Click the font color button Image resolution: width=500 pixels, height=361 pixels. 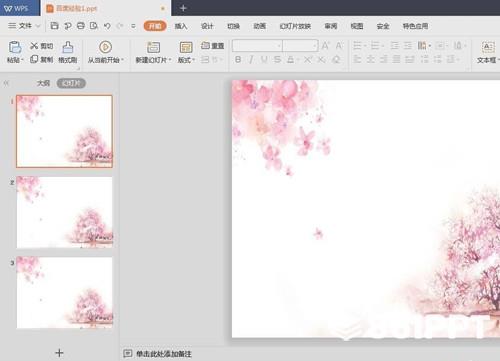291,60
